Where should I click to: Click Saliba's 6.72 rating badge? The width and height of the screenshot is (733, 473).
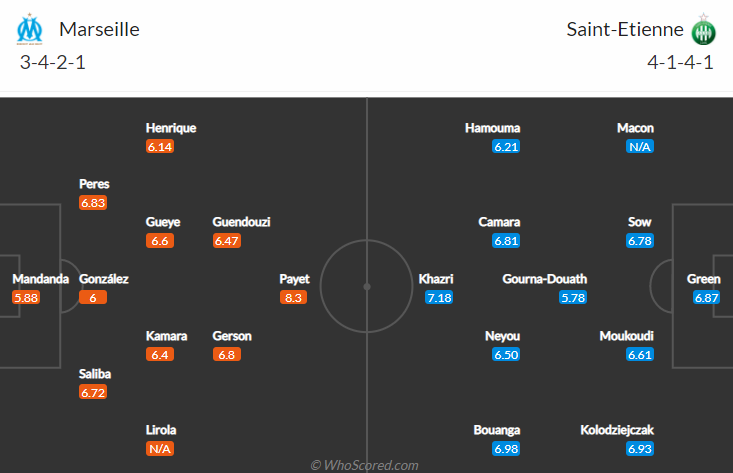(93, 392)
